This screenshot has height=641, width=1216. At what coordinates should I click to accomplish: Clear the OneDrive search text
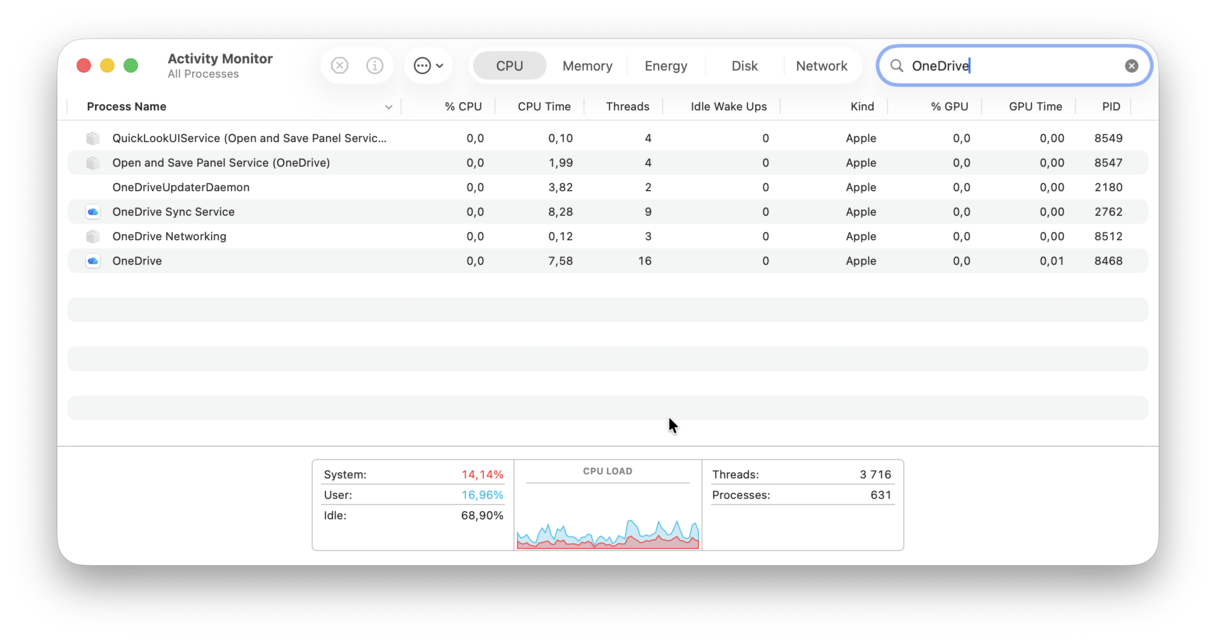pyautogui.click(x=1131, y=66)
